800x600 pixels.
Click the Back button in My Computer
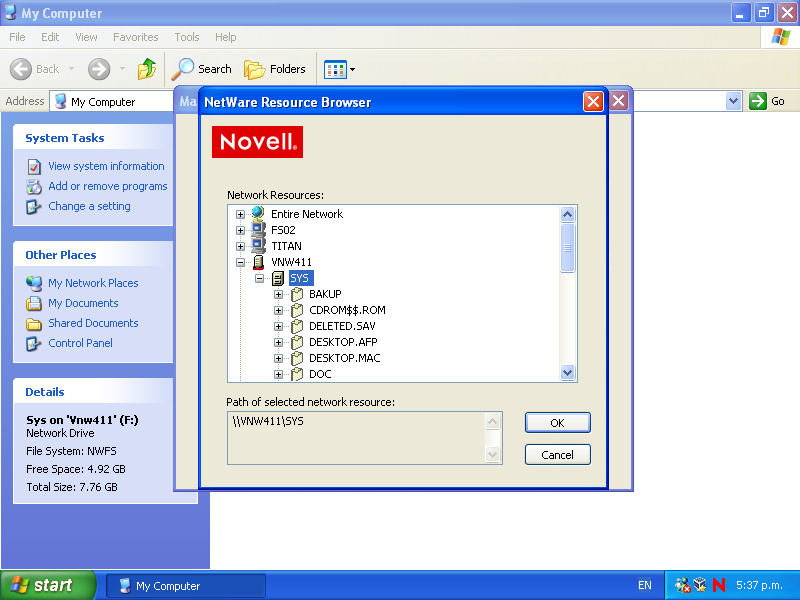click(35, 69)
